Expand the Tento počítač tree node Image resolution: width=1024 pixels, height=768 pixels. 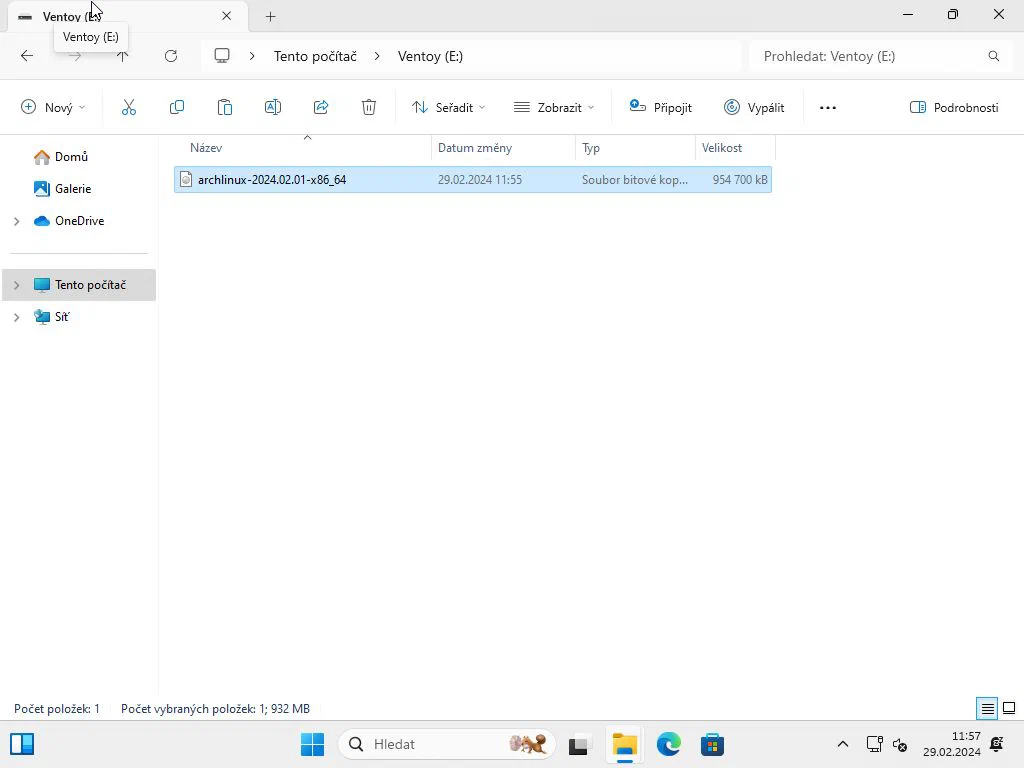17,285
